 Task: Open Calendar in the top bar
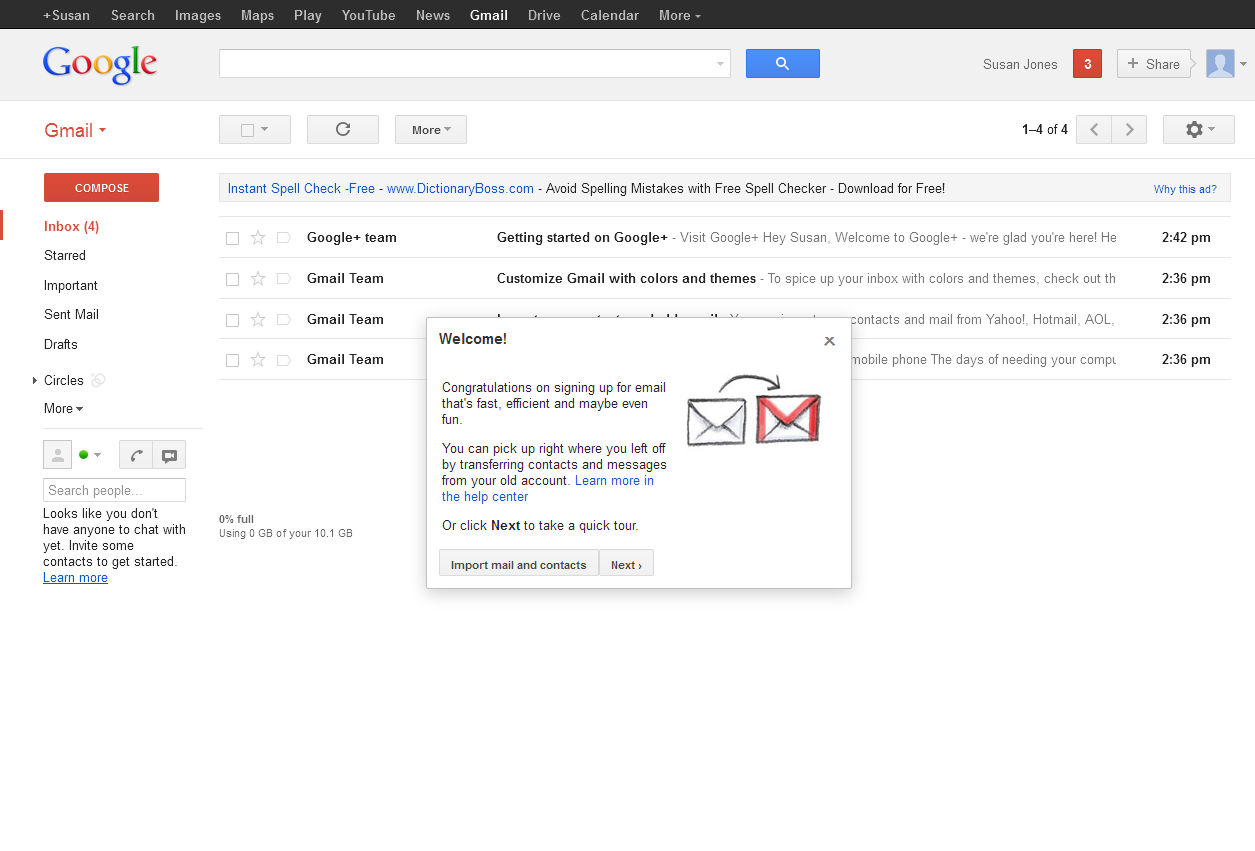(609, 15)
